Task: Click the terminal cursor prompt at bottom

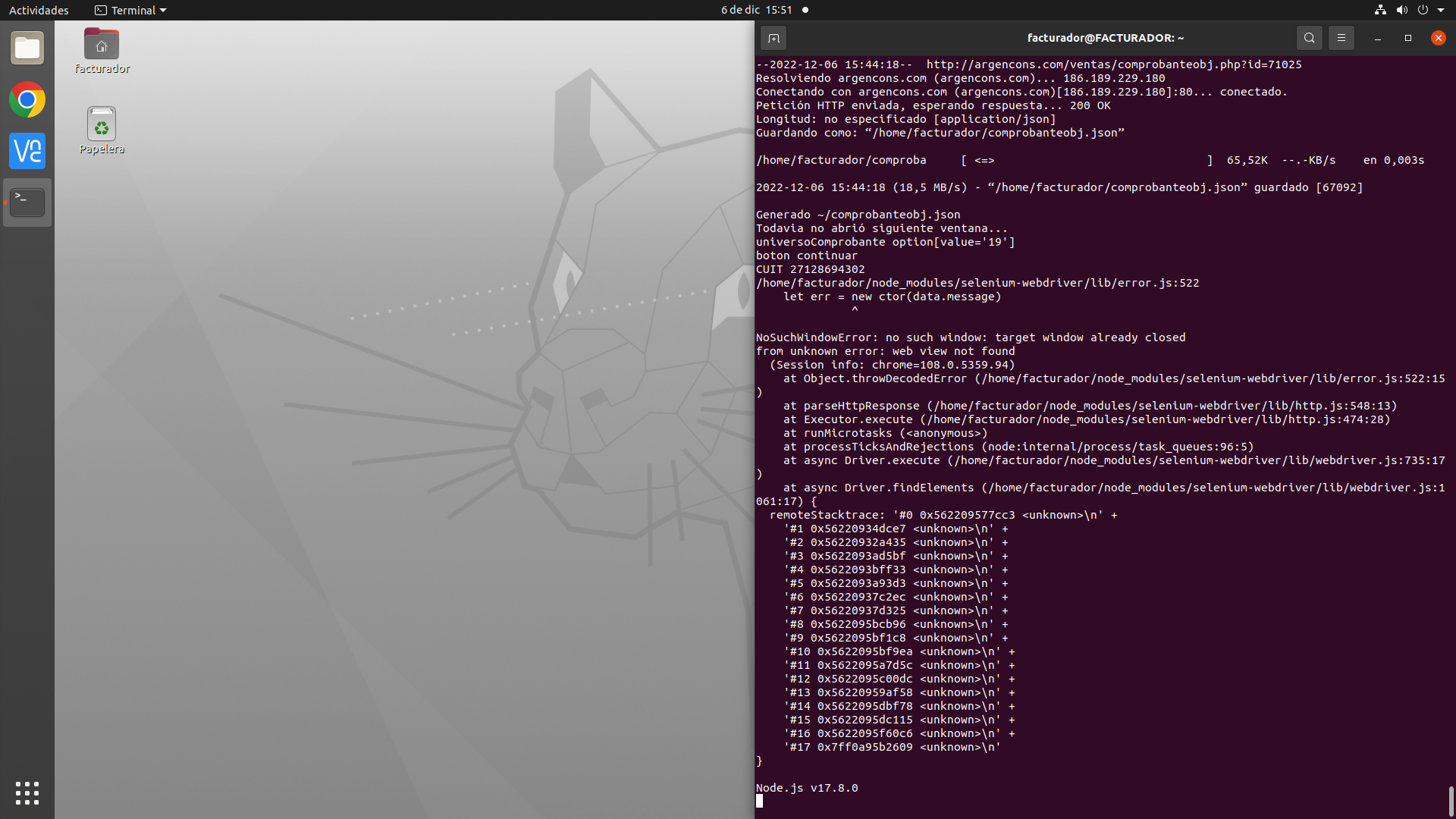Action: tap(759, 802)
